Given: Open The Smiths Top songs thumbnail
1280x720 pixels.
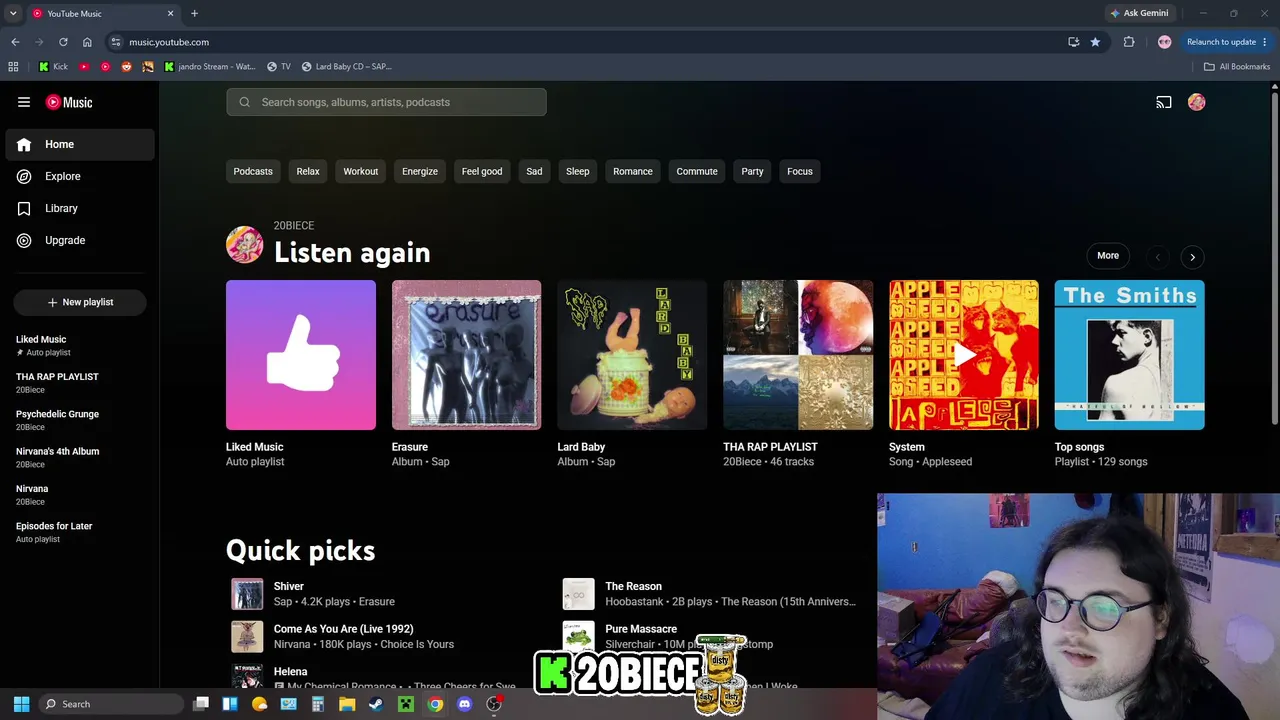Looking at the screenshot, I should point(1130,355).
